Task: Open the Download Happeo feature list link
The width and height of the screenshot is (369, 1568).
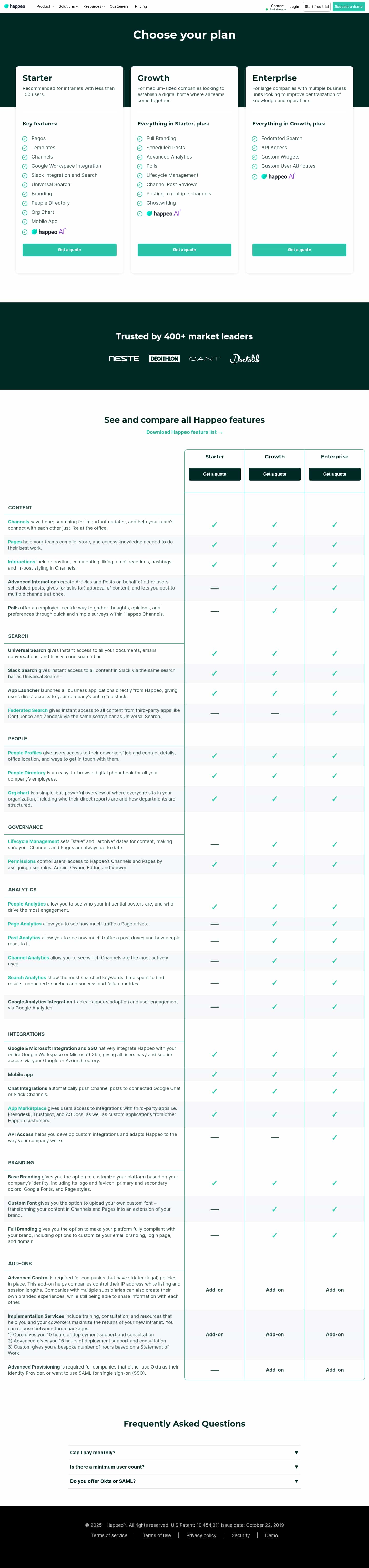Action: click(x=184, y=432)
